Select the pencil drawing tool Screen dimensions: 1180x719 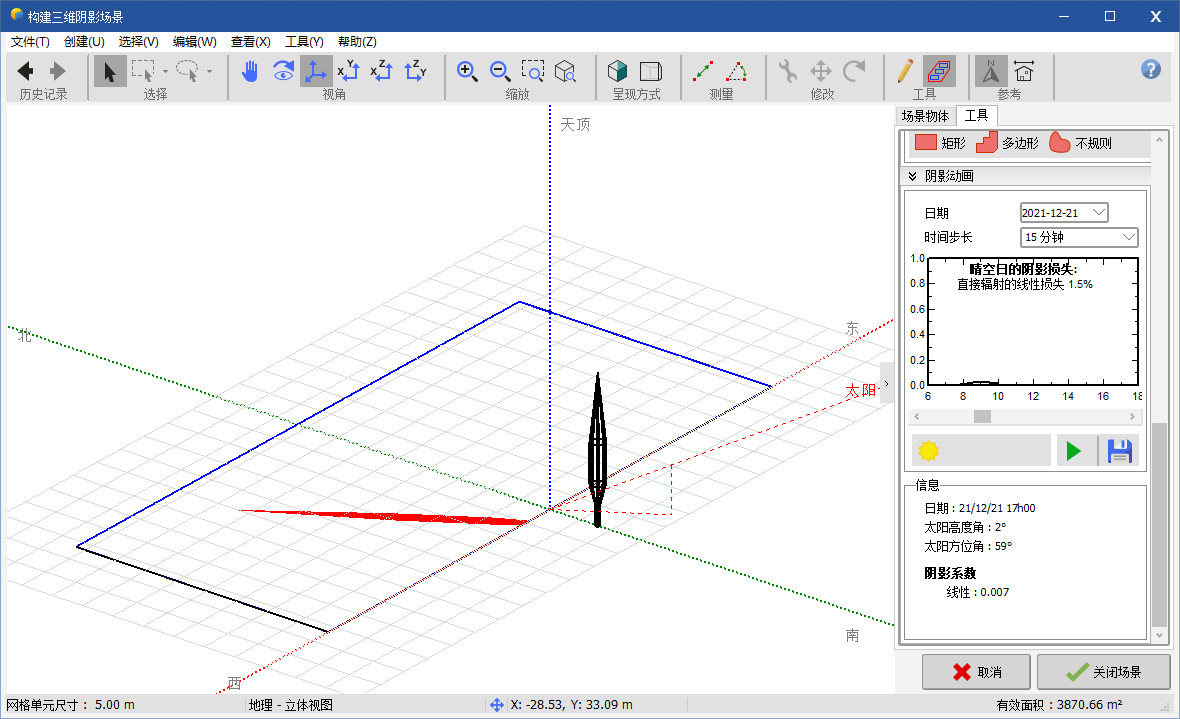(x=906, y=72)
